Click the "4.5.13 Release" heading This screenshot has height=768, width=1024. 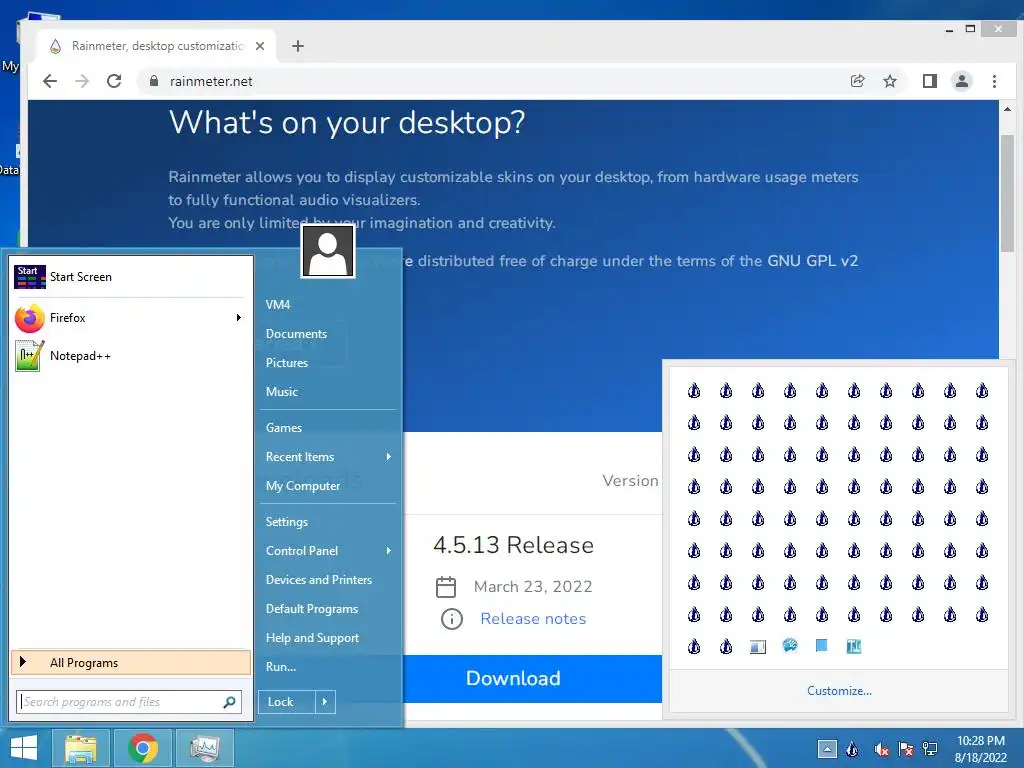pos(513,545)
